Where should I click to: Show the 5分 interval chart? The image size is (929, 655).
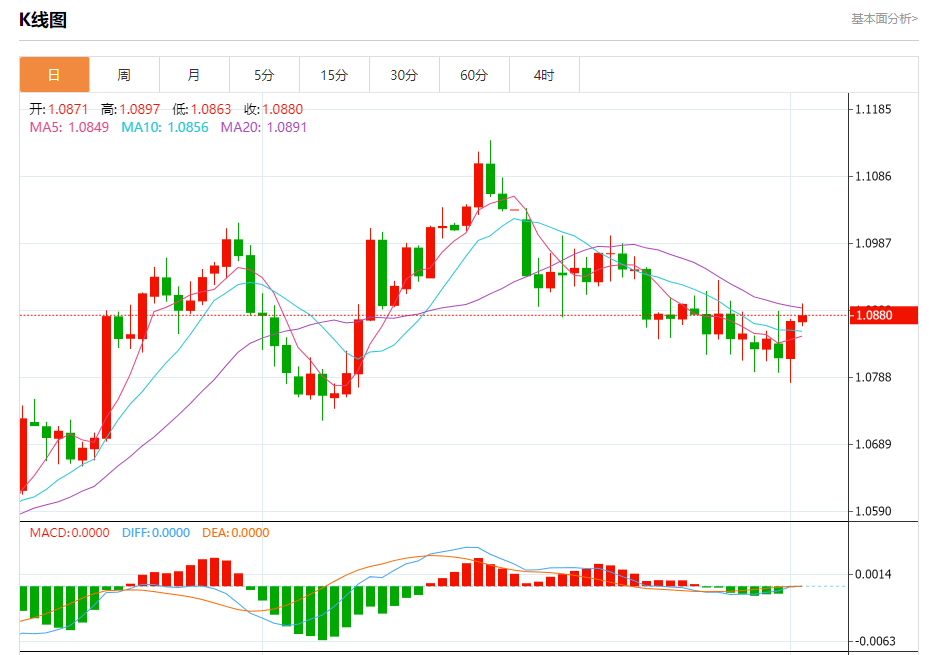(264, 75)
